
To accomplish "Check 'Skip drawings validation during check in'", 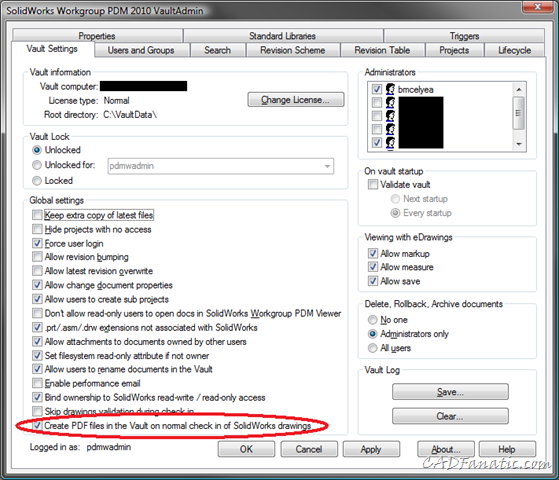I will point(37,411).
